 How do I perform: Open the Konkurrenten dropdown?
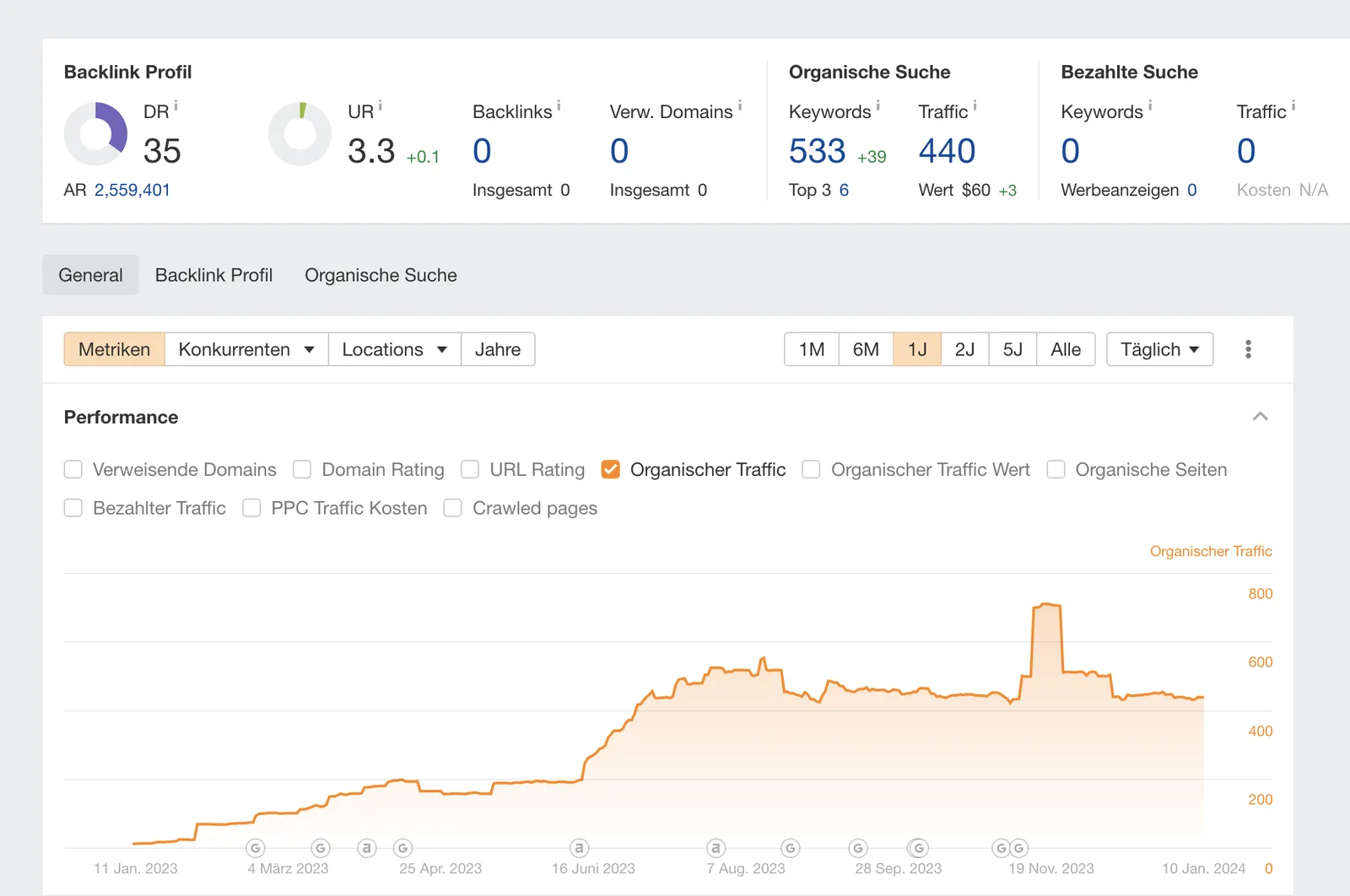coord(246,349)
